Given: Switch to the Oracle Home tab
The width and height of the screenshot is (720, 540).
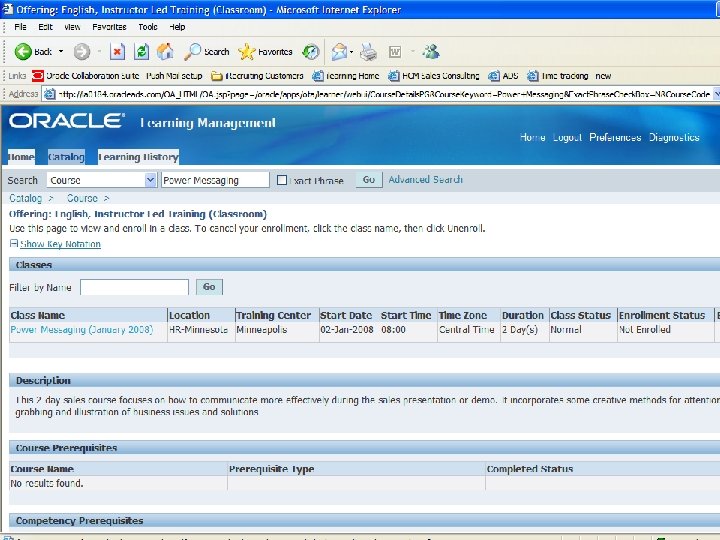Looking at the screenshot, I should [x=21, y=157].
